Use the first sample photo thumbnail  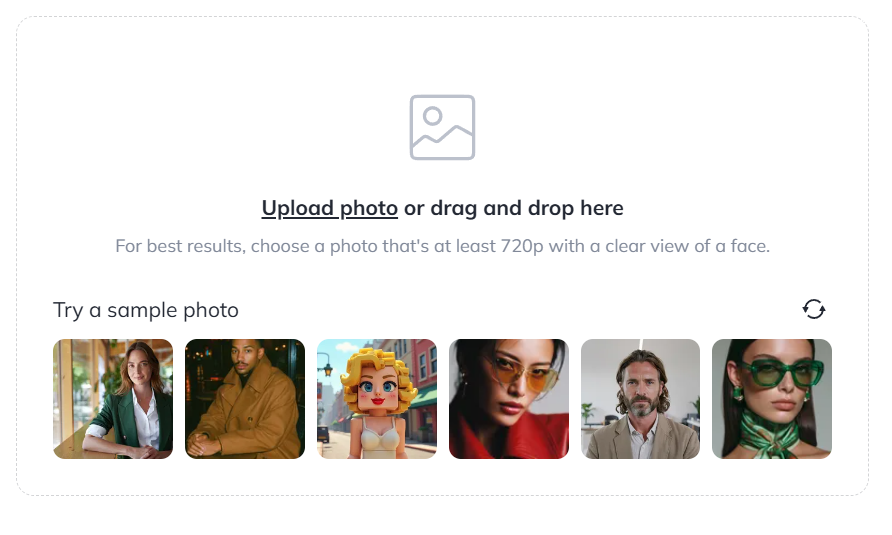113,399
